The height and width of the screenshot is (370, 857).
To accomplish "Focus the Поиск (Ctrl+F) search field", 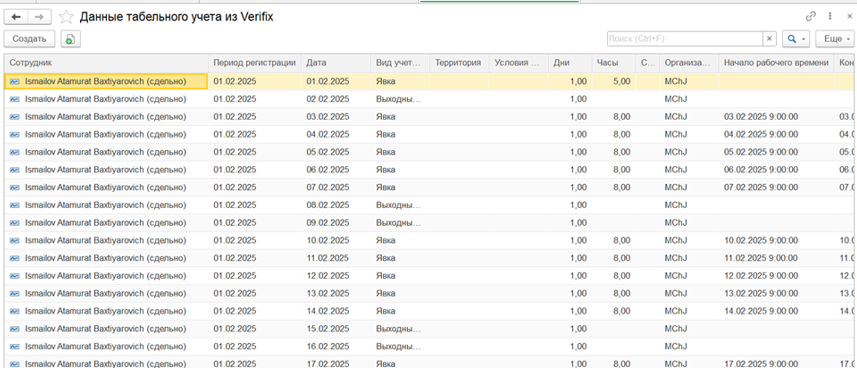I will click(685, 39).
